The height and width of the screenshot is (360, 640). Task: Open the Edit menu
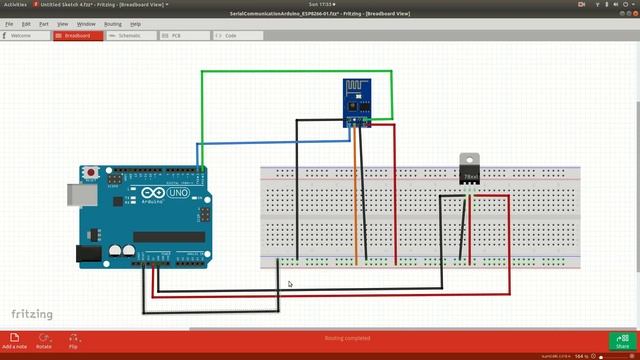tap(26, 24)
